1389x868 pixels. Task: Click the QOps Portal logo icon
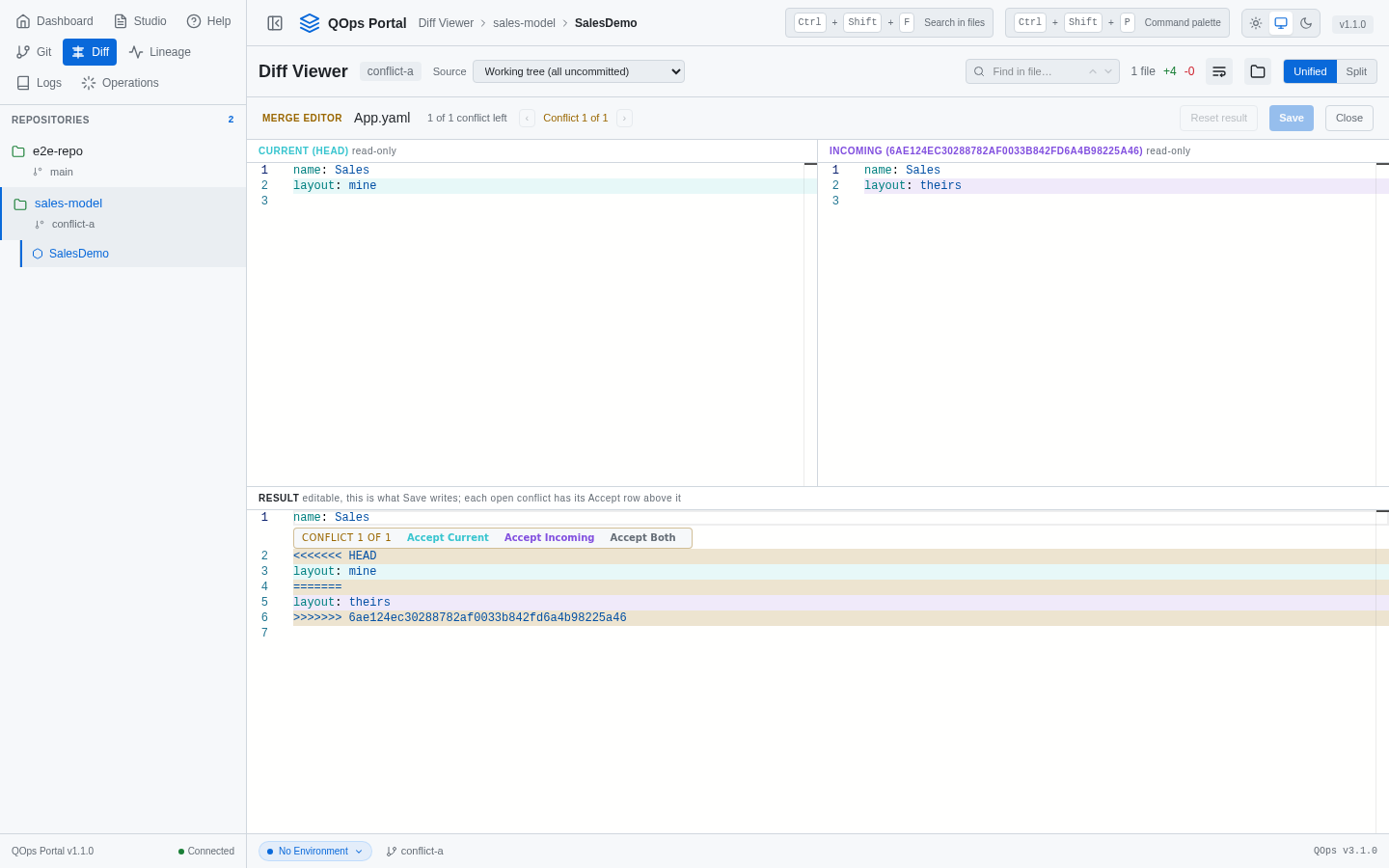point(310,23)
